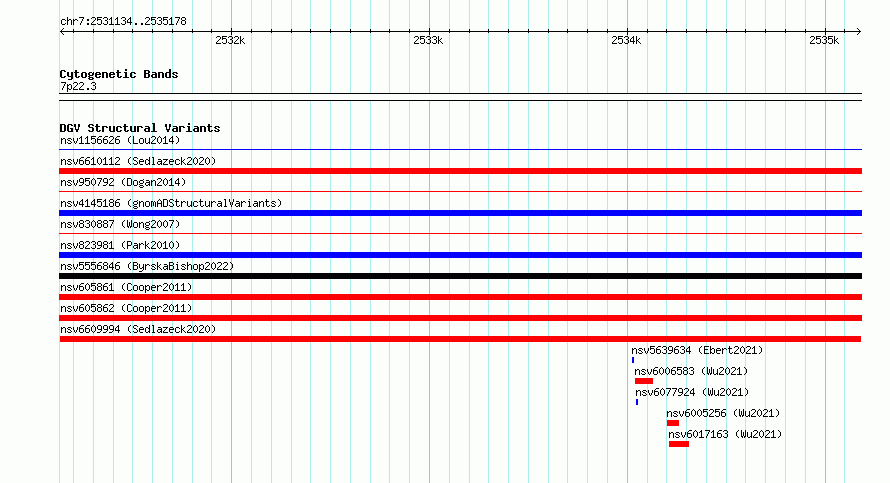Click the red nsv605861 variant bar

point(460,297)
